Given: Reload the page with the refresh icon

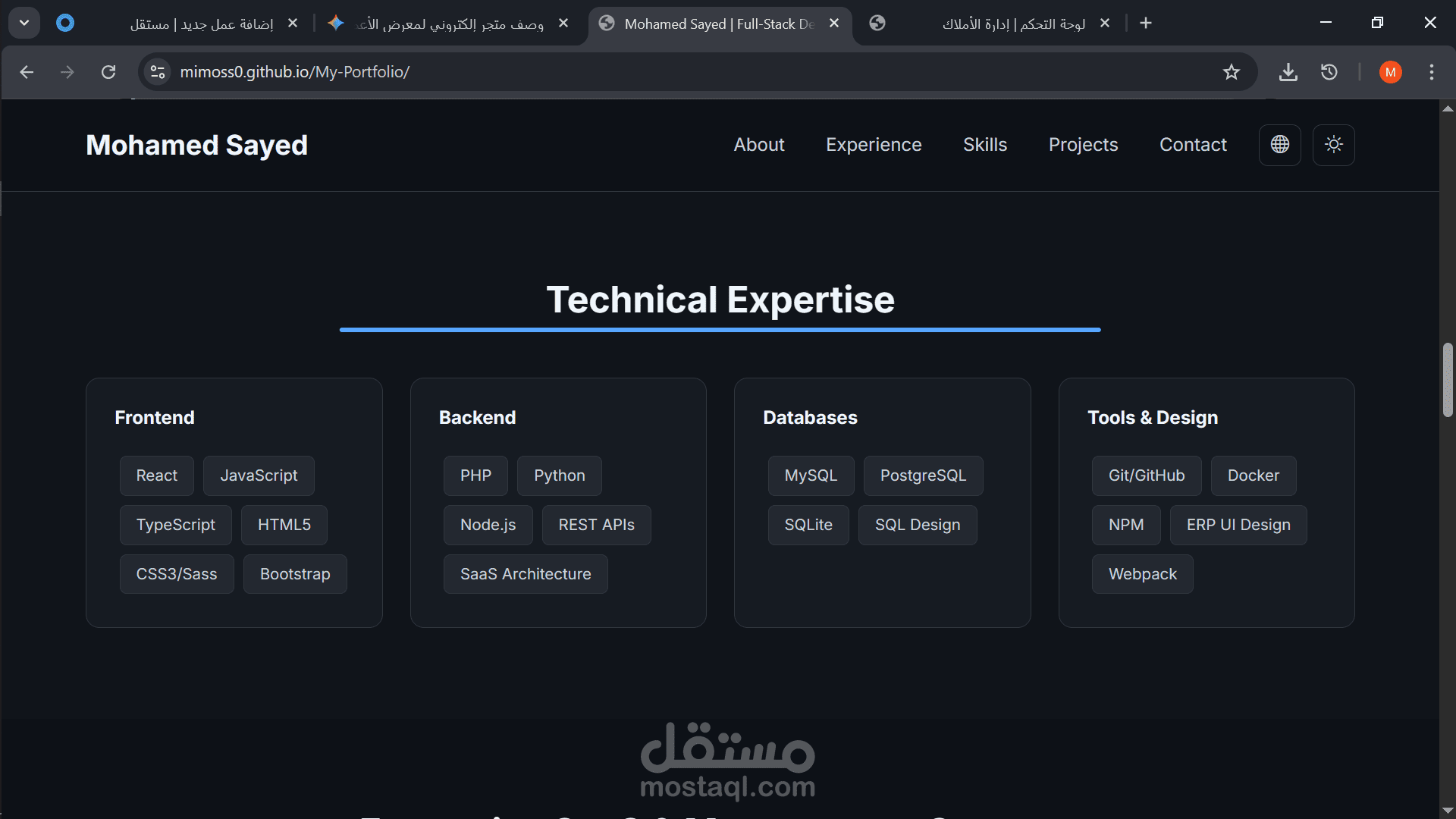Looking at the screenshot, I should (108, 72).
